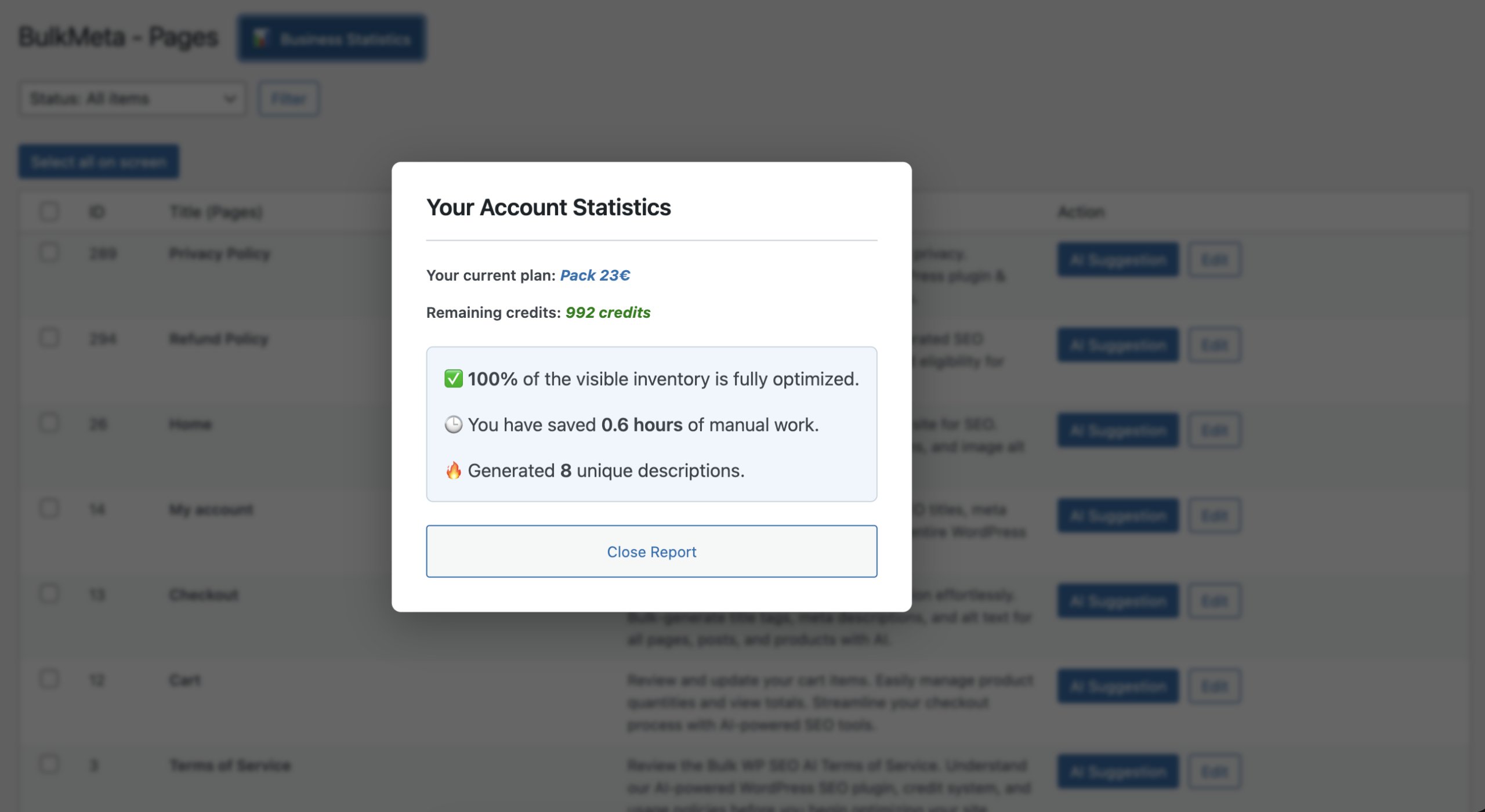The height and width of the screenshot is (812, 1485).
Task: Tick the checkbox for the Home page
Action: tap(49, 423)
